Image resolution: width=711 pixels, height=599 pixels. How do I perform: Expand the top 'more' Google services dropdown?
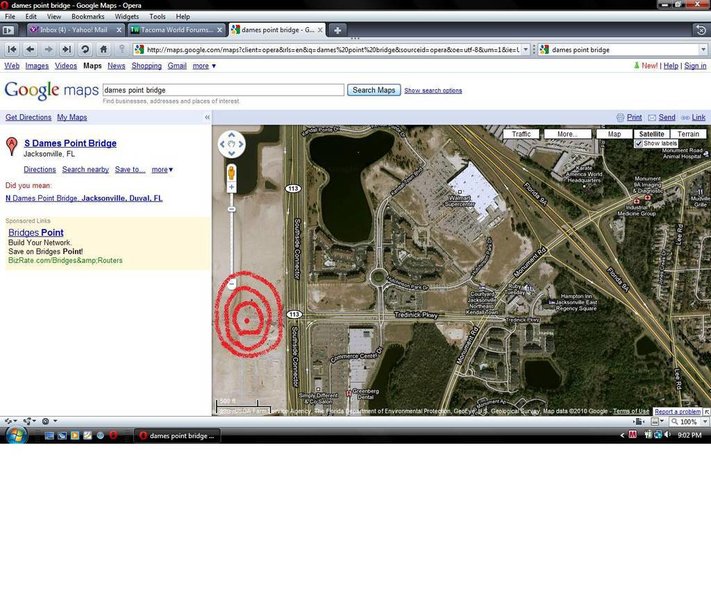(204, 66)
